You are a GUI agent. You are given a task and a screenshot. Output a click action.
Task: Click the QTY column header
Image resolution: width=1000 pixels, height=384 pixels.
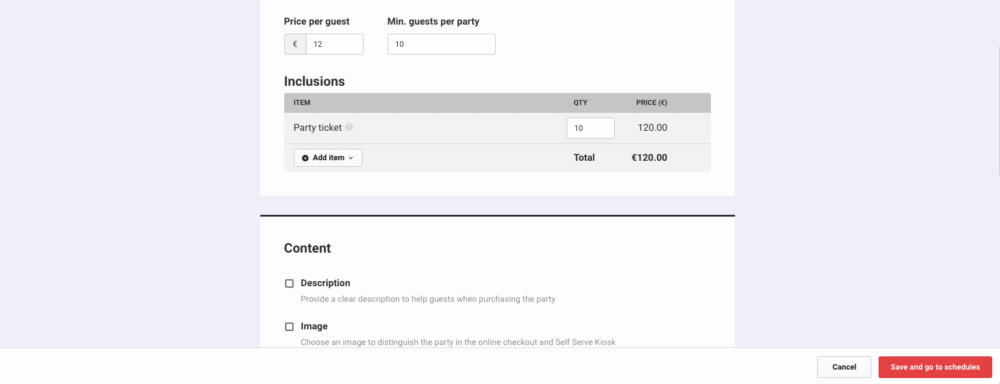coord(580,103)
